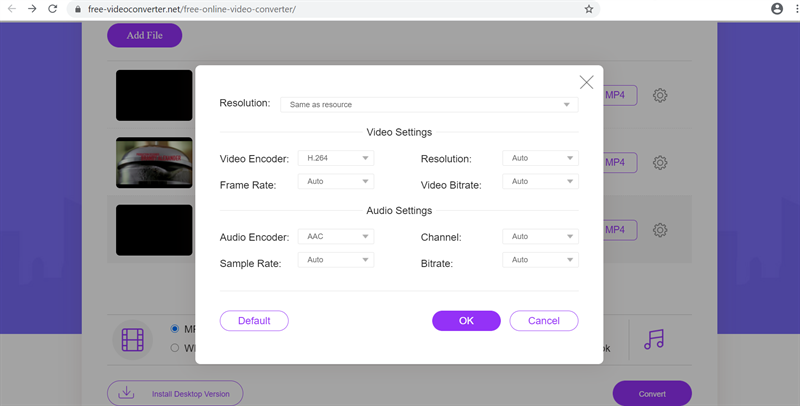Click the Default button
This screenshot has height=406, width=800.
[x=254, y=321]
